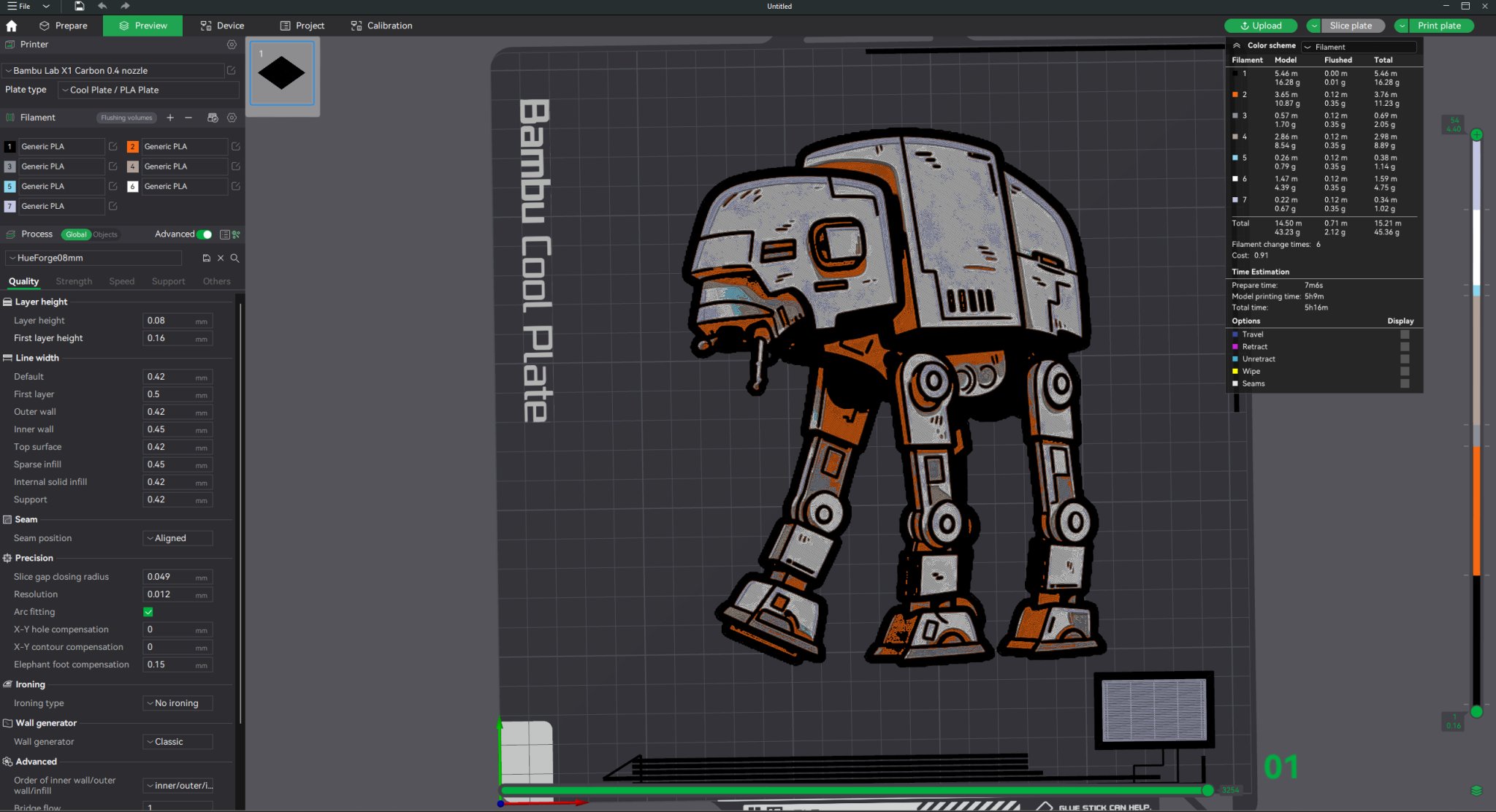Save the HueForge08mm process preset
Image resolution: width=1496 pixels, height=812 pixels.
[x=207, y=258]
